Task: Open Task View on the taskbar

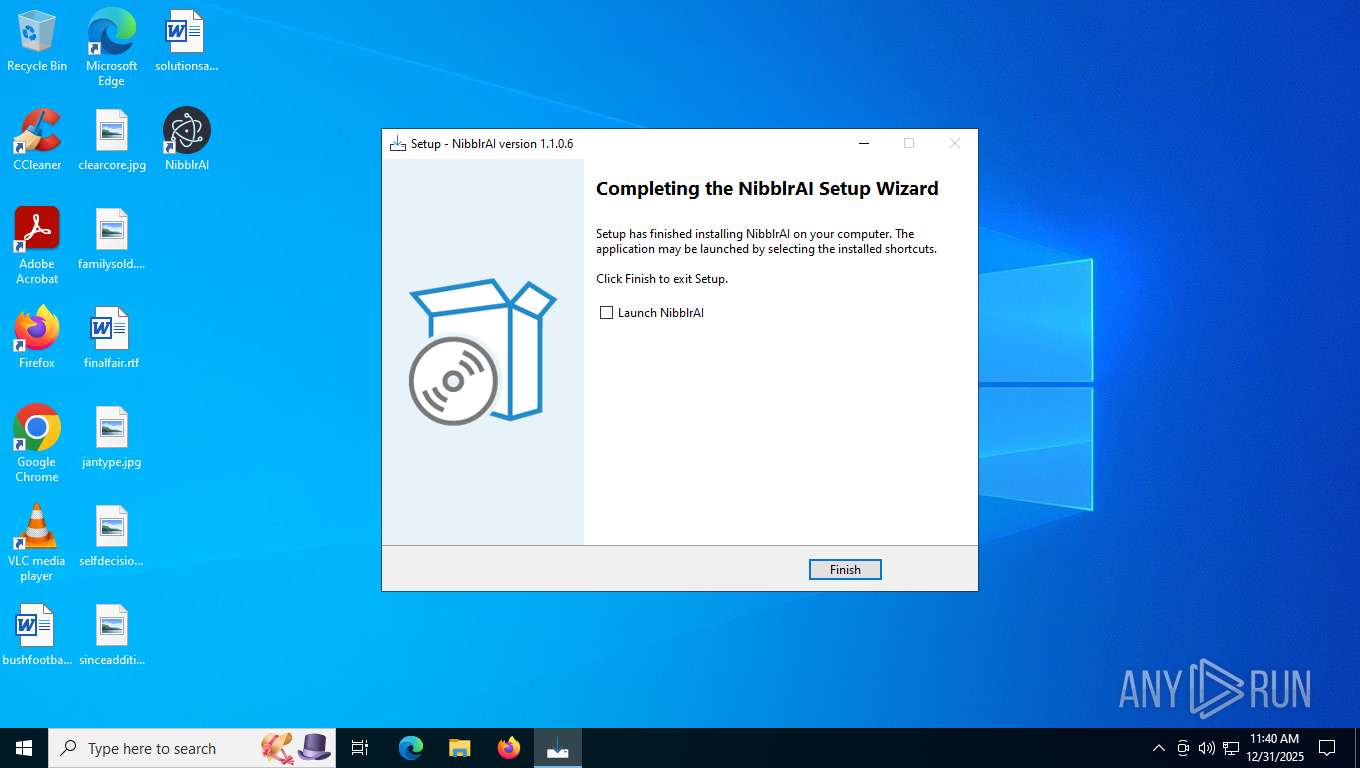Action: coord(360,748)
